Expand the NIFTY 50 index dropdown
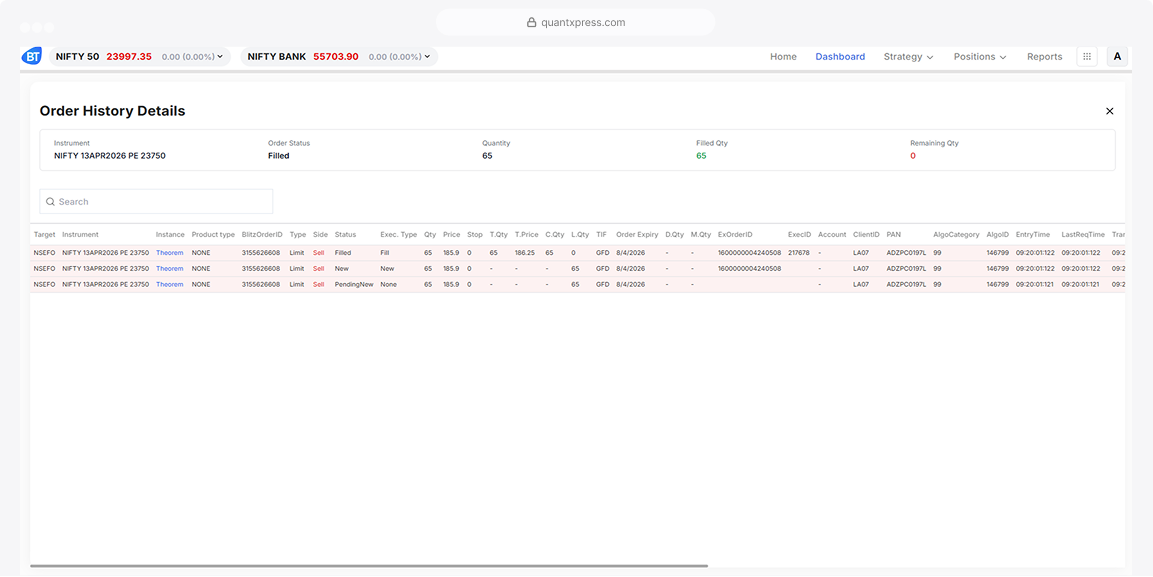 tap(220, 57)
